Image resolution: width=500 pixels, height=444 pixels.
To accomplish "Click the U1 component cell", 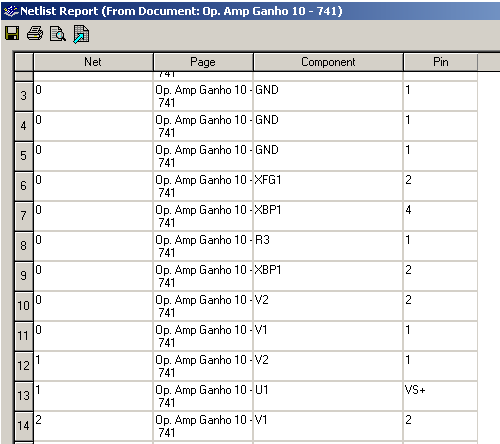I will click(x=328, y=396).
